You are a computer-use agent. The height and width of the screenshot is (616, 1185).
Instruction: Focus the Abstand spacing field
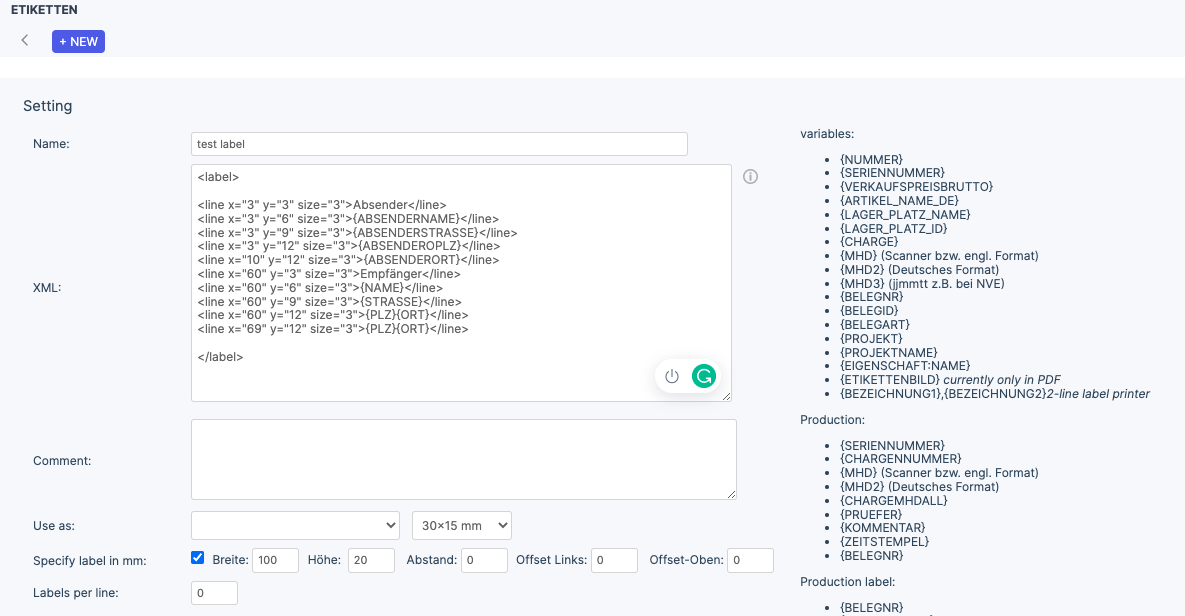tap(484, 560)
